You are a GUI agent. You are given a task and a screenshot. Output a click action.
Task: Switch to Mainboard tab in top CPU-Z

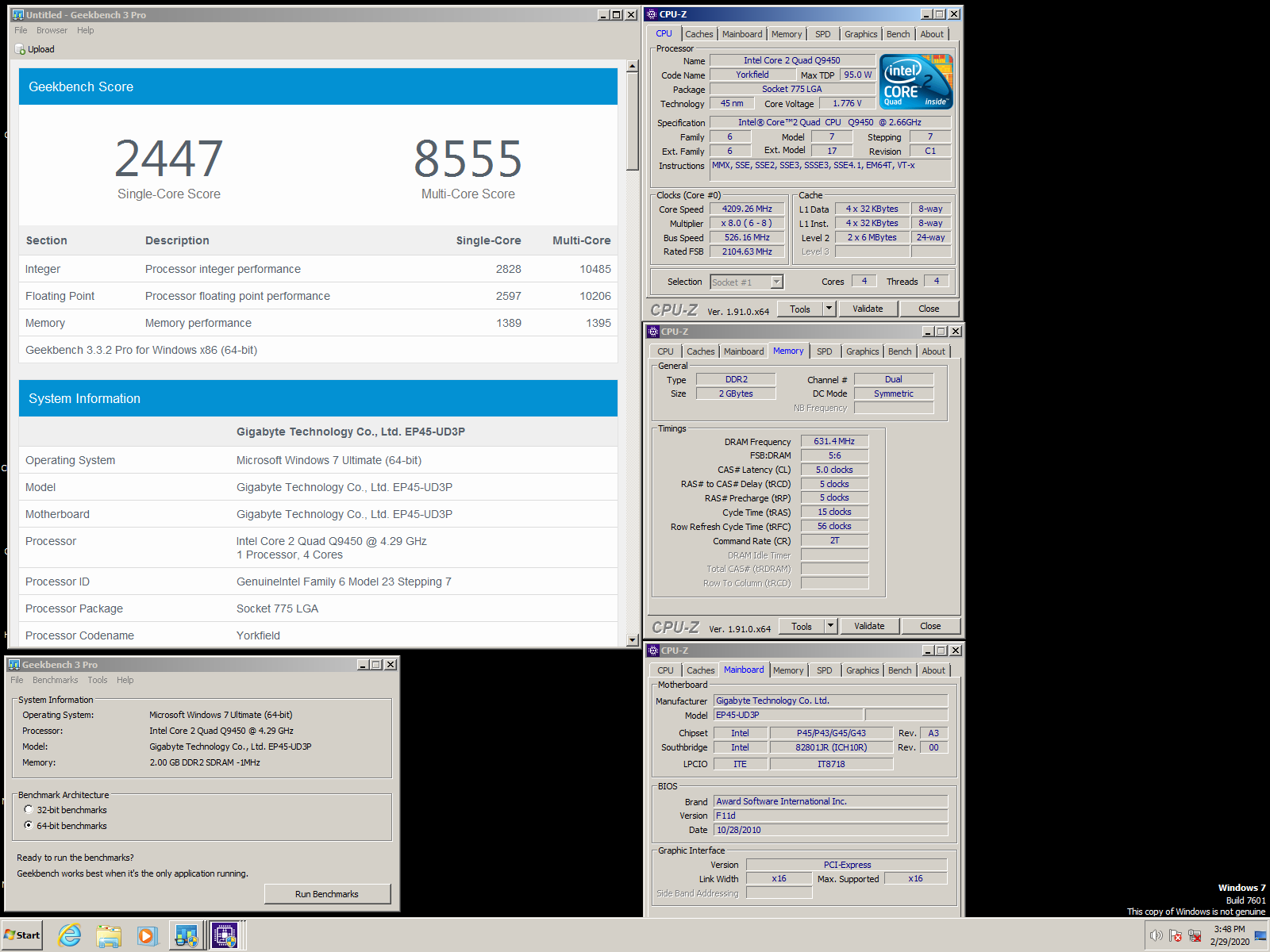[742, 34]
